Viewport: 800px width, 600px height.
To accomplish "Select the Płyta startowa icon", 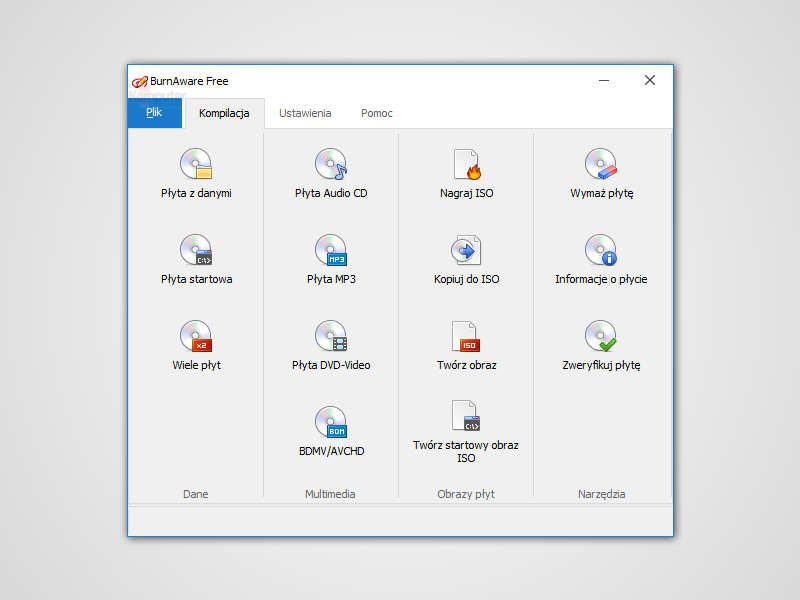I will pos(196,249).
